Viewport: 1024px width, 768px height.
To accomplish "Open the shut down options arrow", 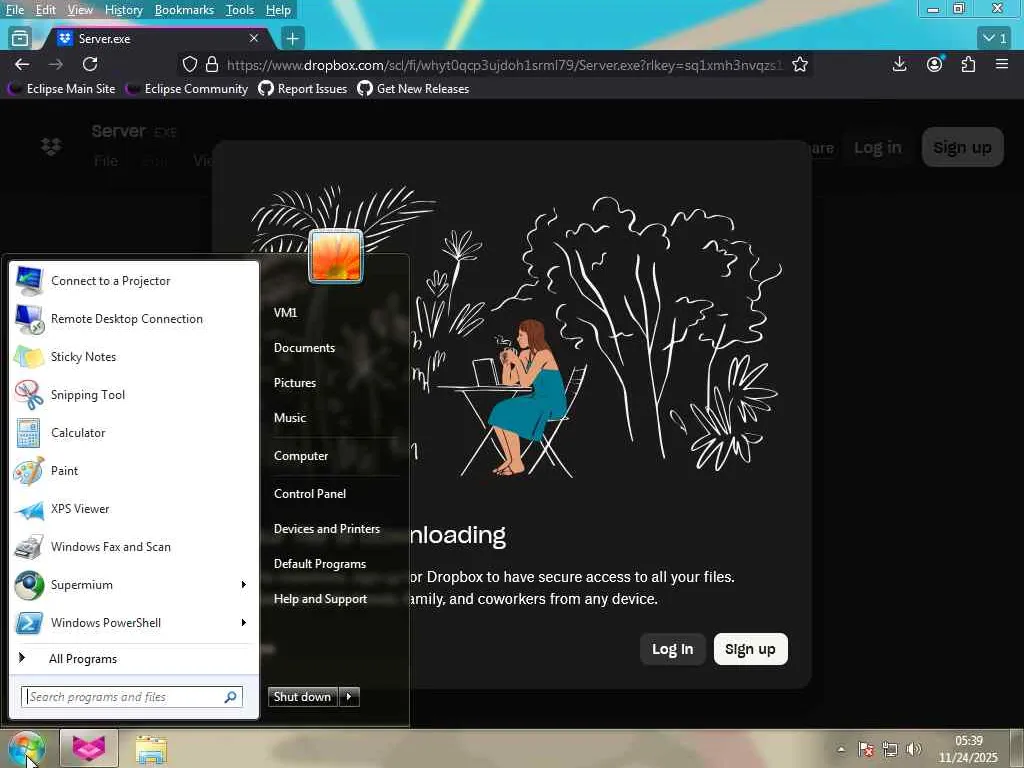I will pyautogui.click(x=349, y=697).
